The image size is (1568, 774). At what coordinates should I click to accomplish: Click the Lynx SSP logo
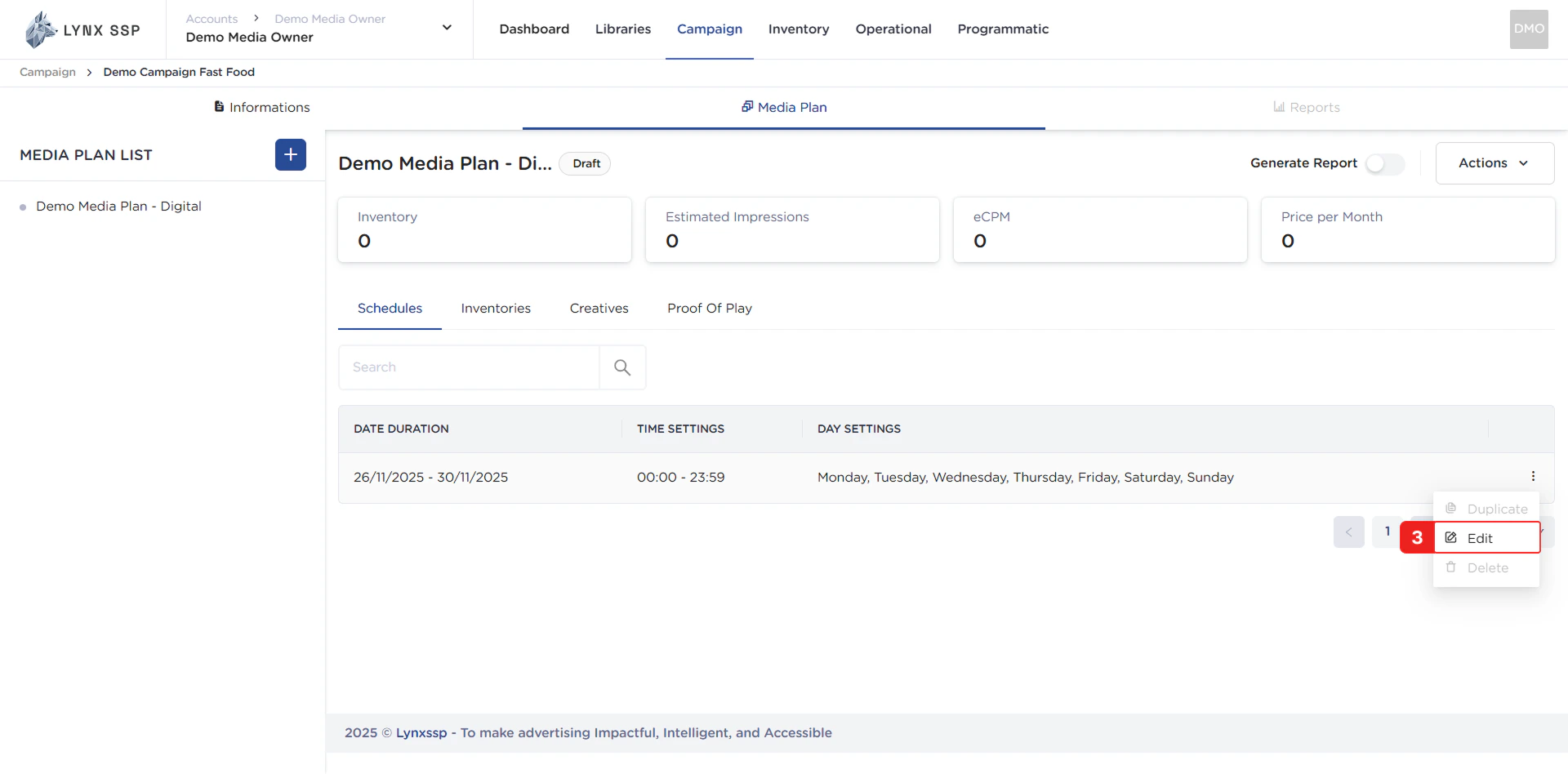[x=82, y=30]
